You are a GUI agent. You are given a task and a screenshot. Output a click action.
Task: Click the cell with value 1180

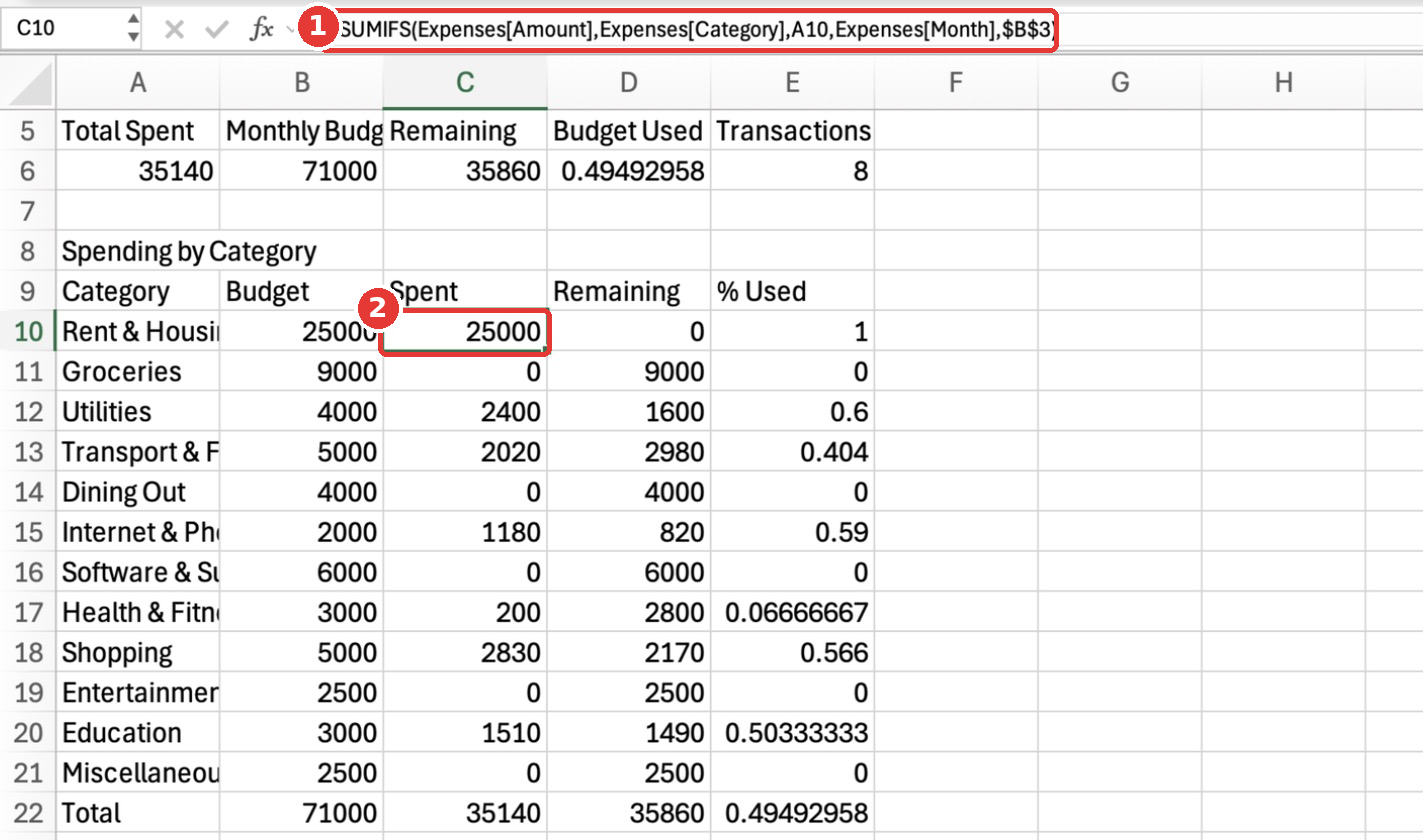pyautogui.click(x=465, y=532)
